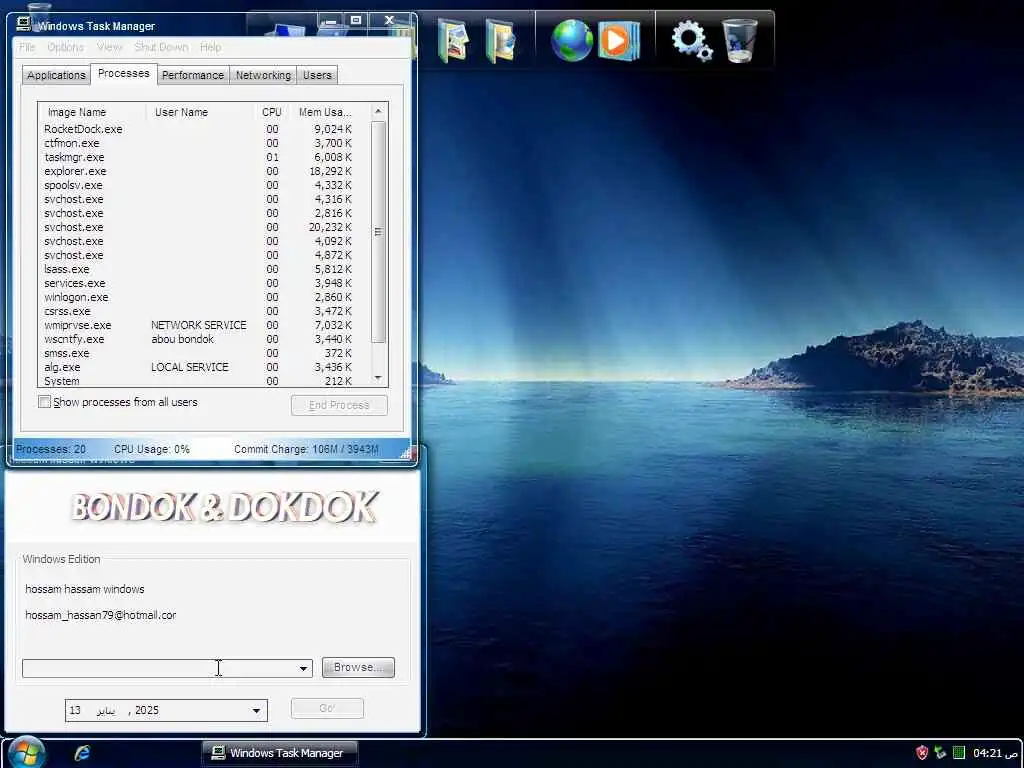Viewport: 1024px width, 768px height.
Task: Open the Options menu
Action: pyautogui.click(x=65, y=47)
